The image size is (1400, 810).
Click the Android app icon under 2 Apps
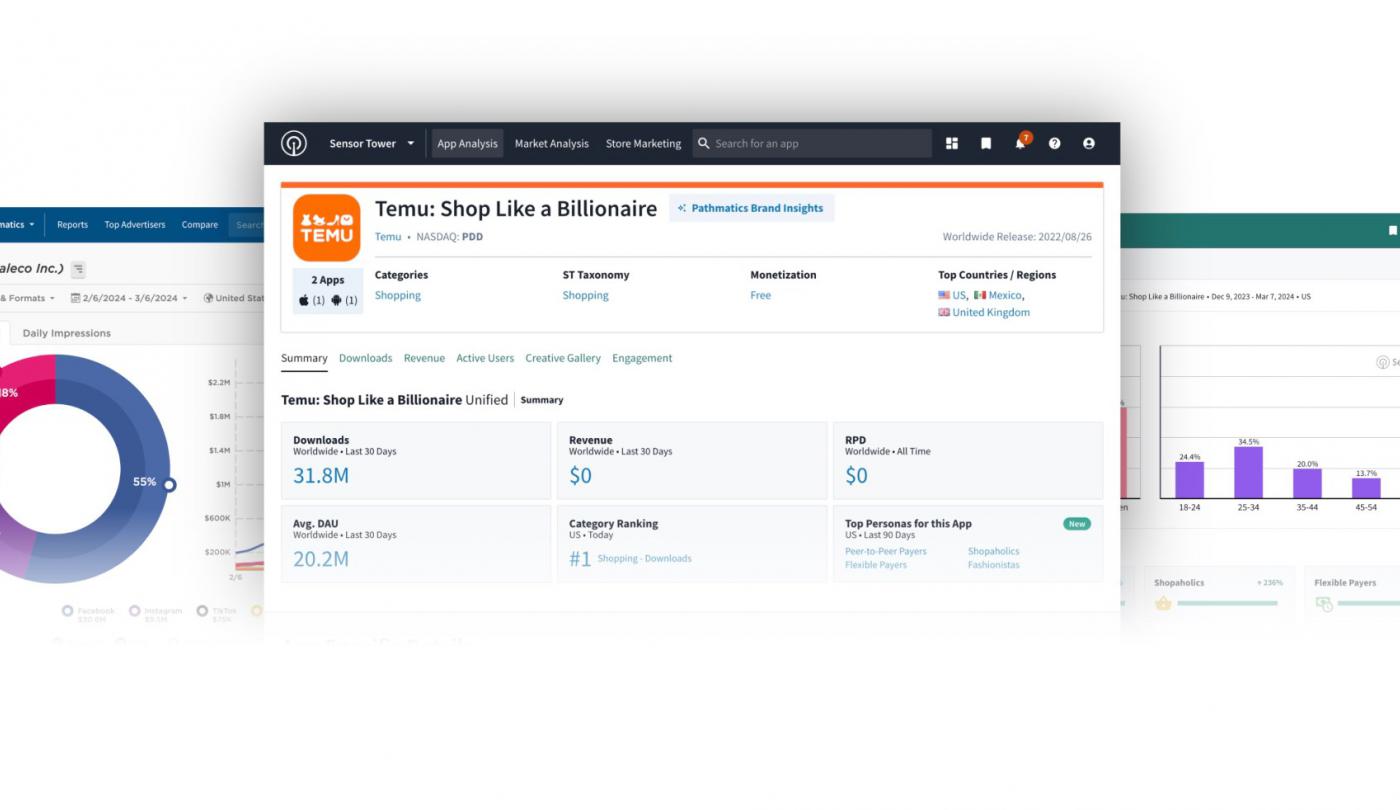[336, 300]
